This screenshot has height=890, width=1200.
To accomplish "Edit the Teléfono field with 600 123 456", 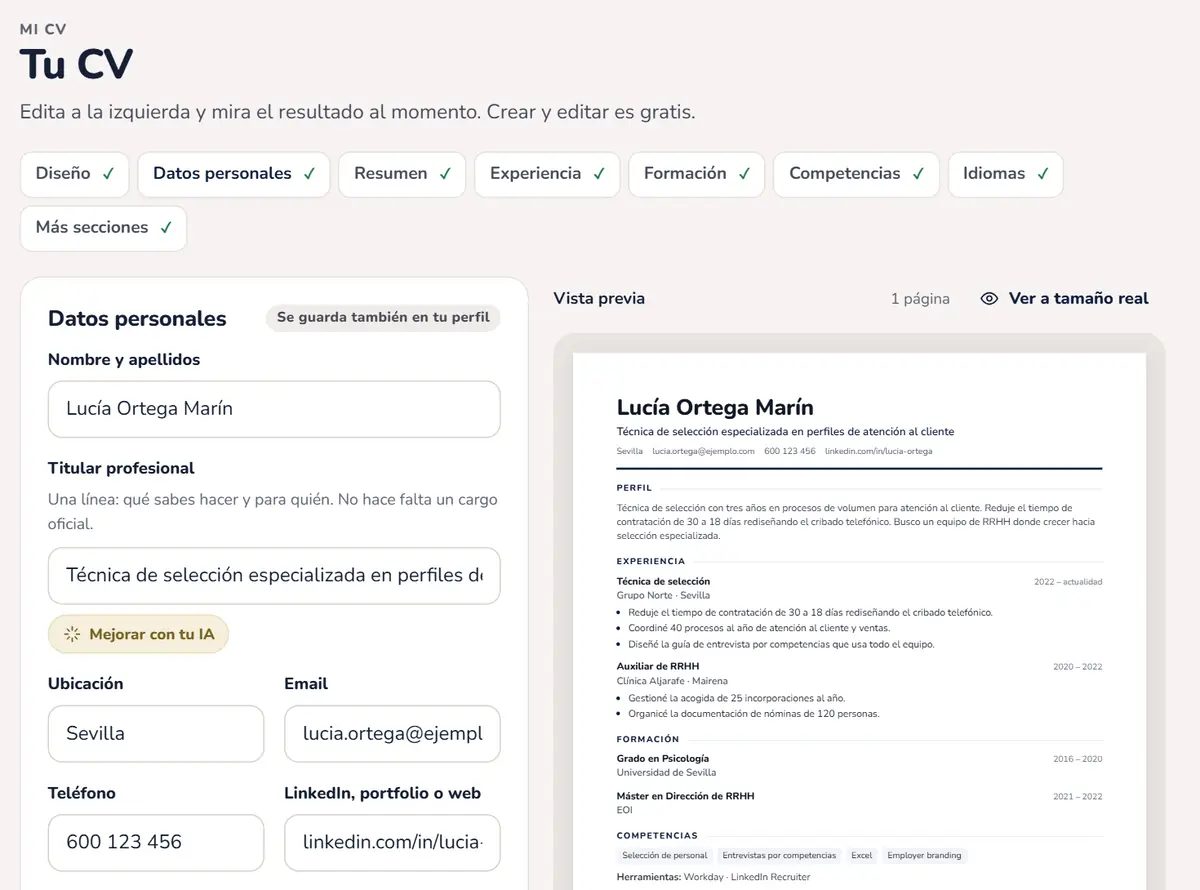I will coord(156,842).
